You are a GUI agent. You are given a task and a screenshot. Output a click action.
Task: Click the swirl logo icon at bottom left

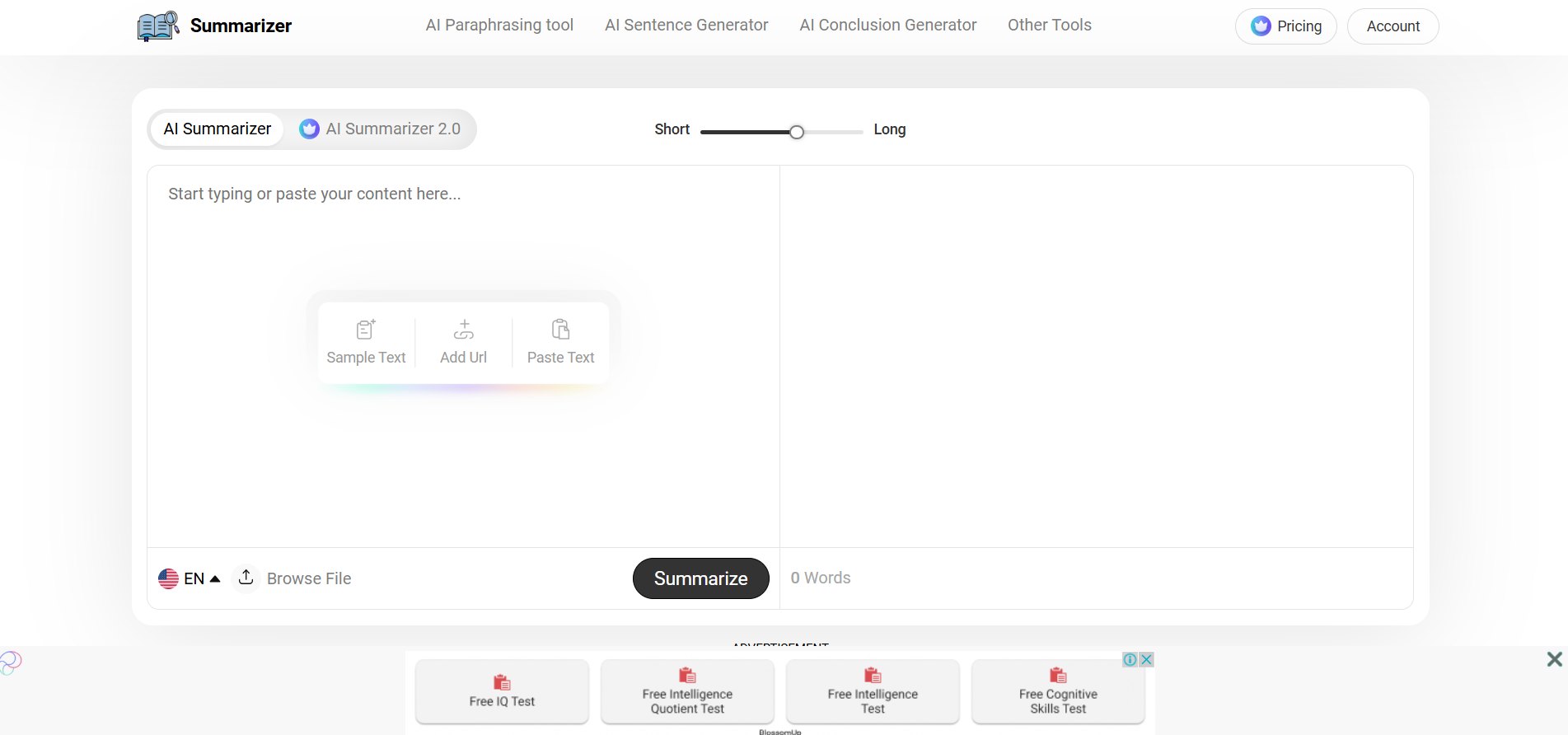(x=9, y=663)
